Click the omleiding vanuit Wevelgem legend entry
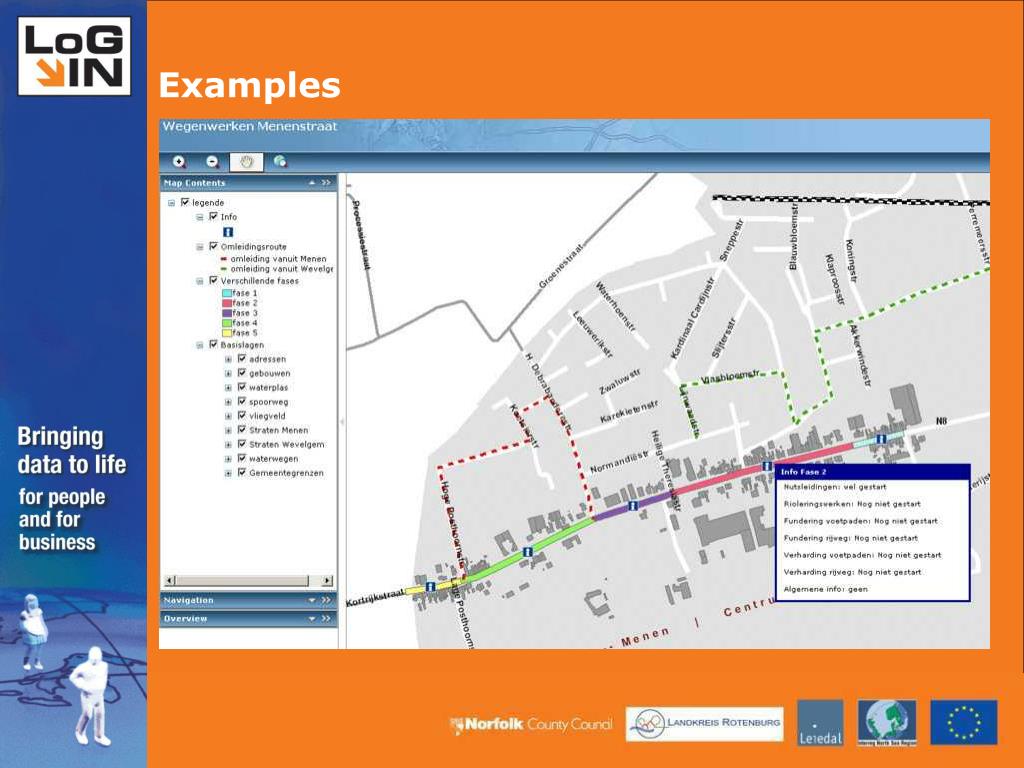 point(281,268)
